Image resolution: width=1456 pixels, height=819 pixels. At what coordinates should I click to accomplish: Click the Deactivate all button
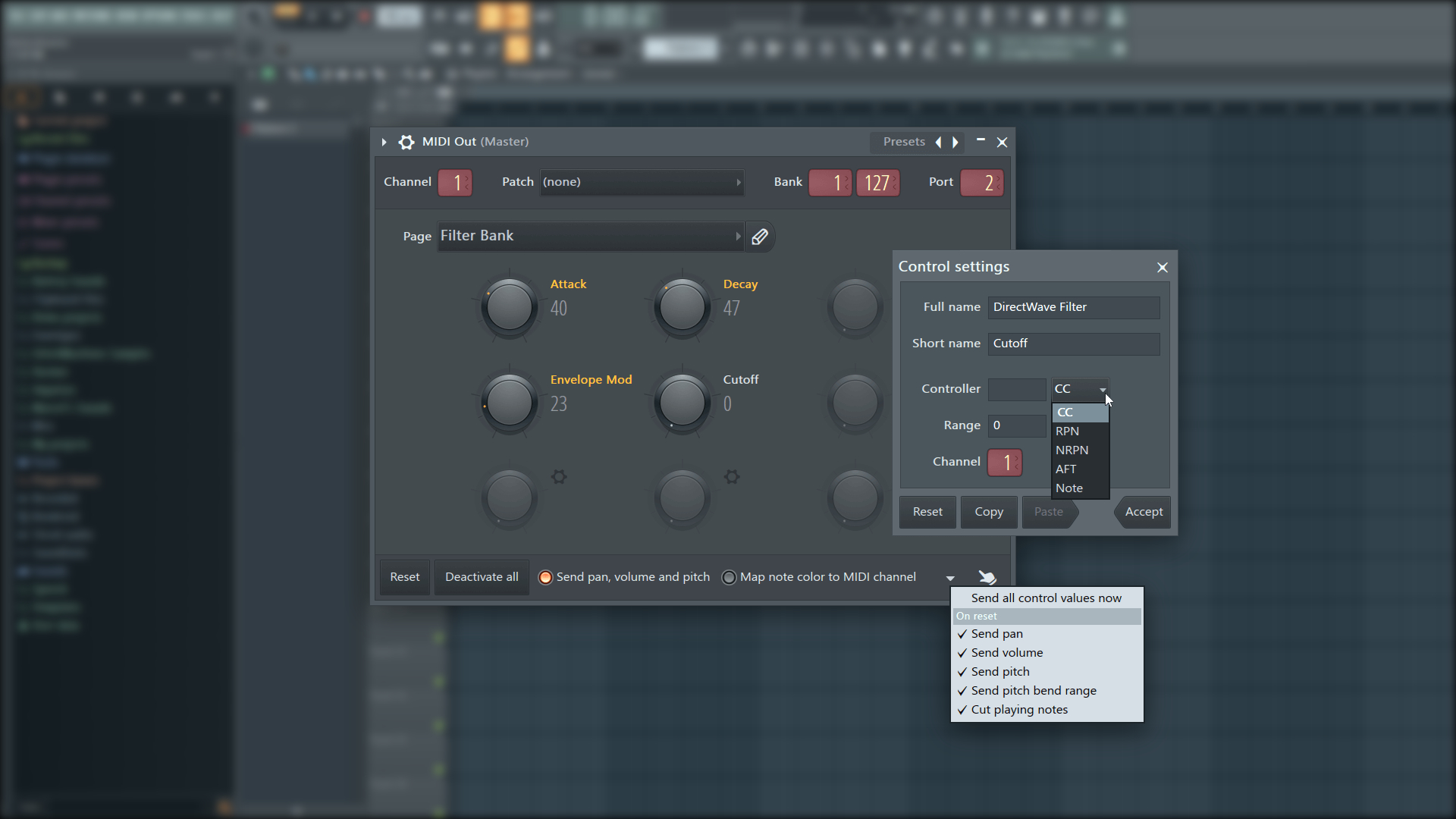481,577
